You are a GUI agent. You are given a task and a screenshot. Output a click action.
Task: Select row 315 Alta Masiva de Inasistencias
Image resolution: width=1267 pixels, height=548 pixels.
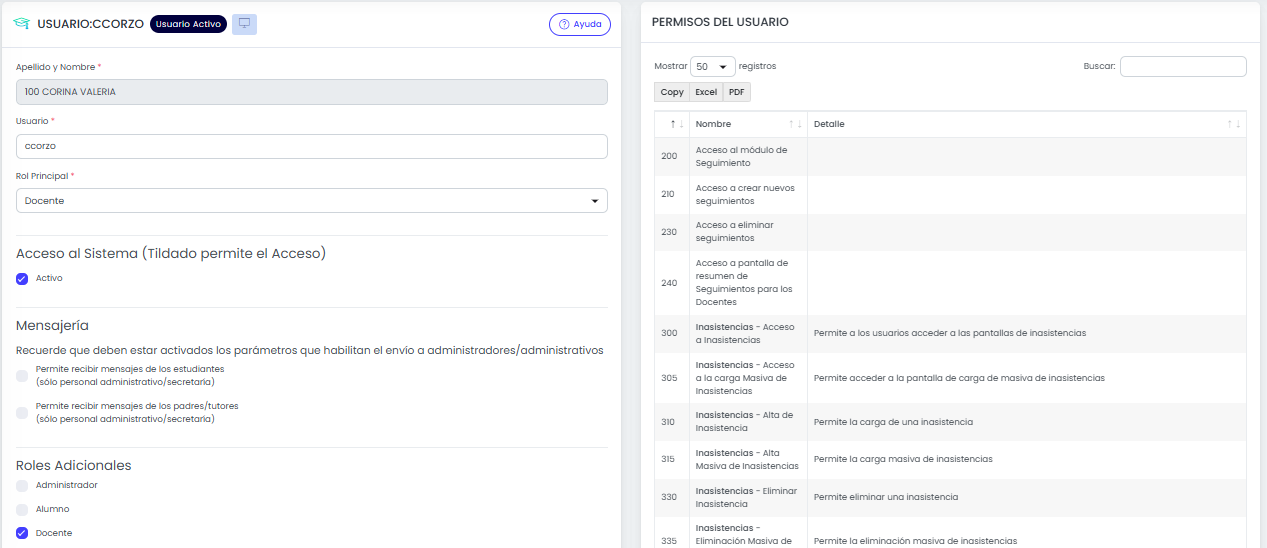point(950,460)
